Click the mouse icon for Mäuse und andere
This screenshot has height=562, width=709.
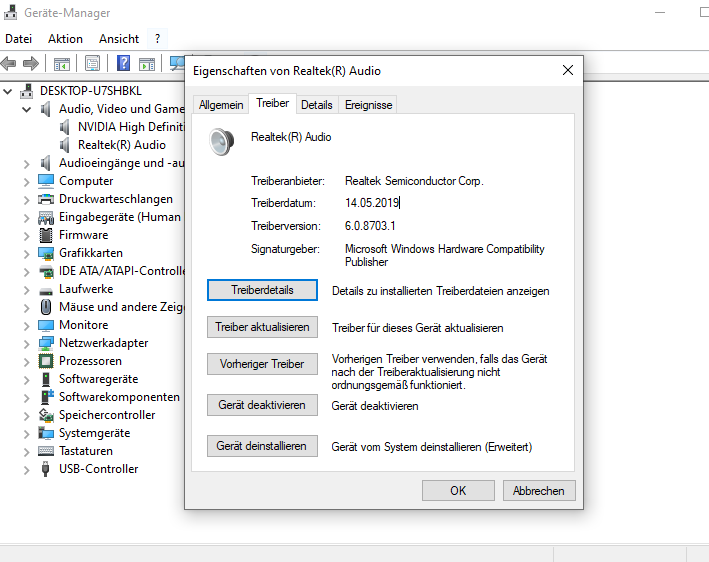click(x=46, y=307)
